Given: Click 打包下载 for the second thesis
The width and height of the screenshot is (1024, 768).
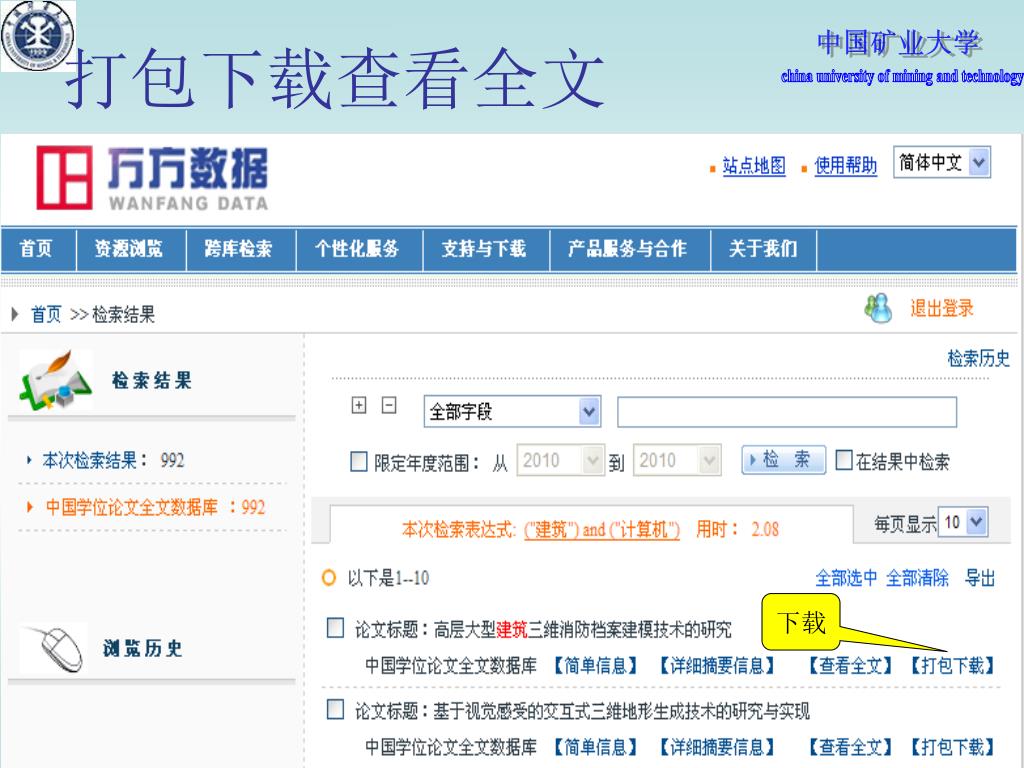Looking at the screenshot, I should (x=953, y=746).
